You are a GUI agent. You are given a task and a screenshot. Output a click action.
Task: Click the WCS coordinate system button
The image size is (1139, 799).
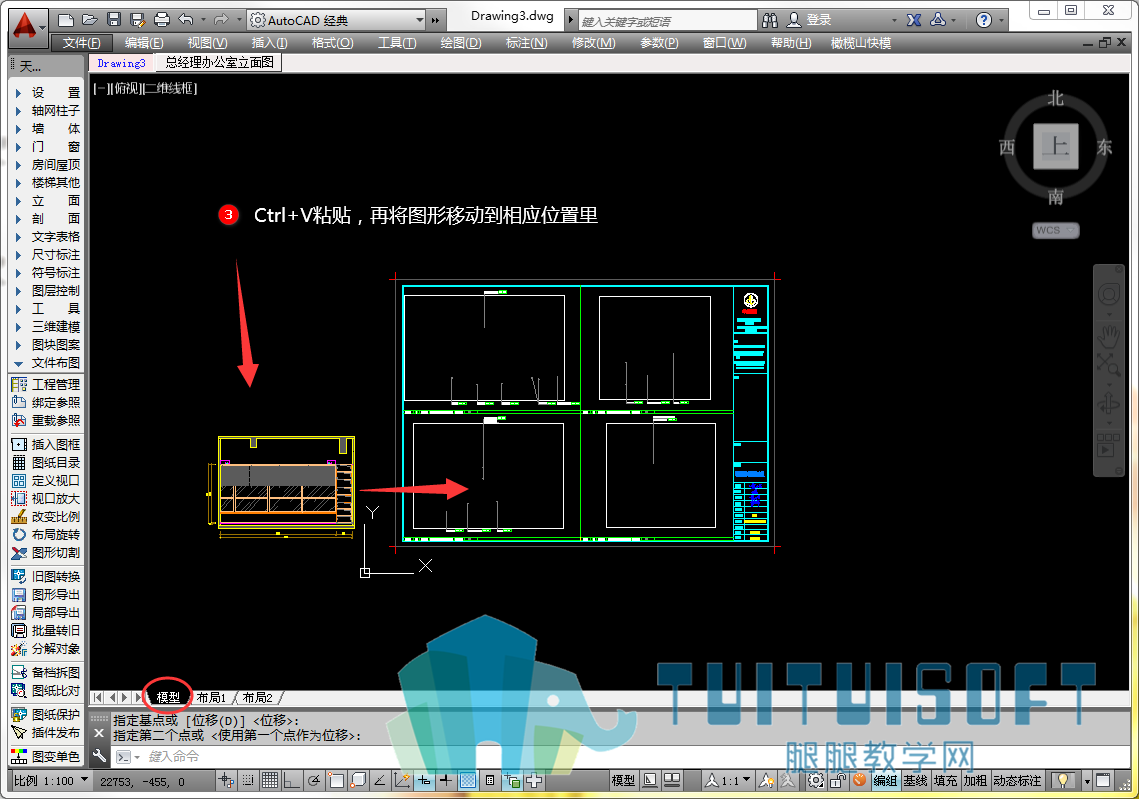point(1055,230)
